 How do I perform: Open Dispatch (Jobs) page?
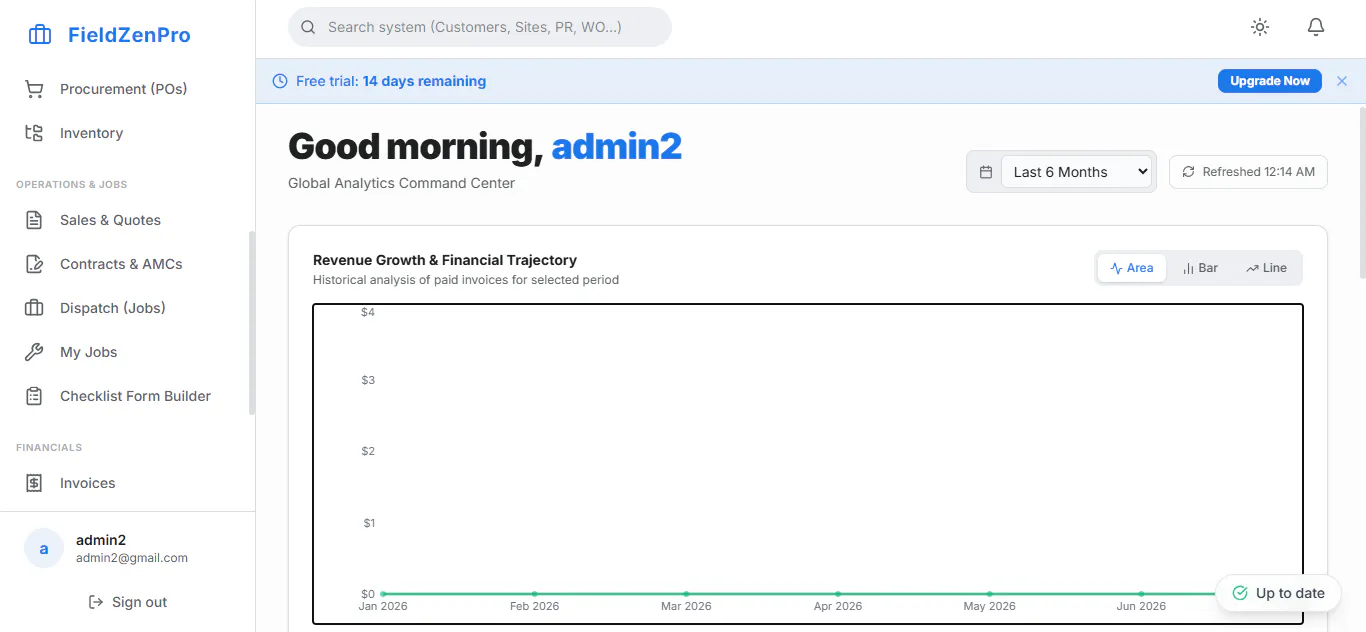click(x=124, y=308)
